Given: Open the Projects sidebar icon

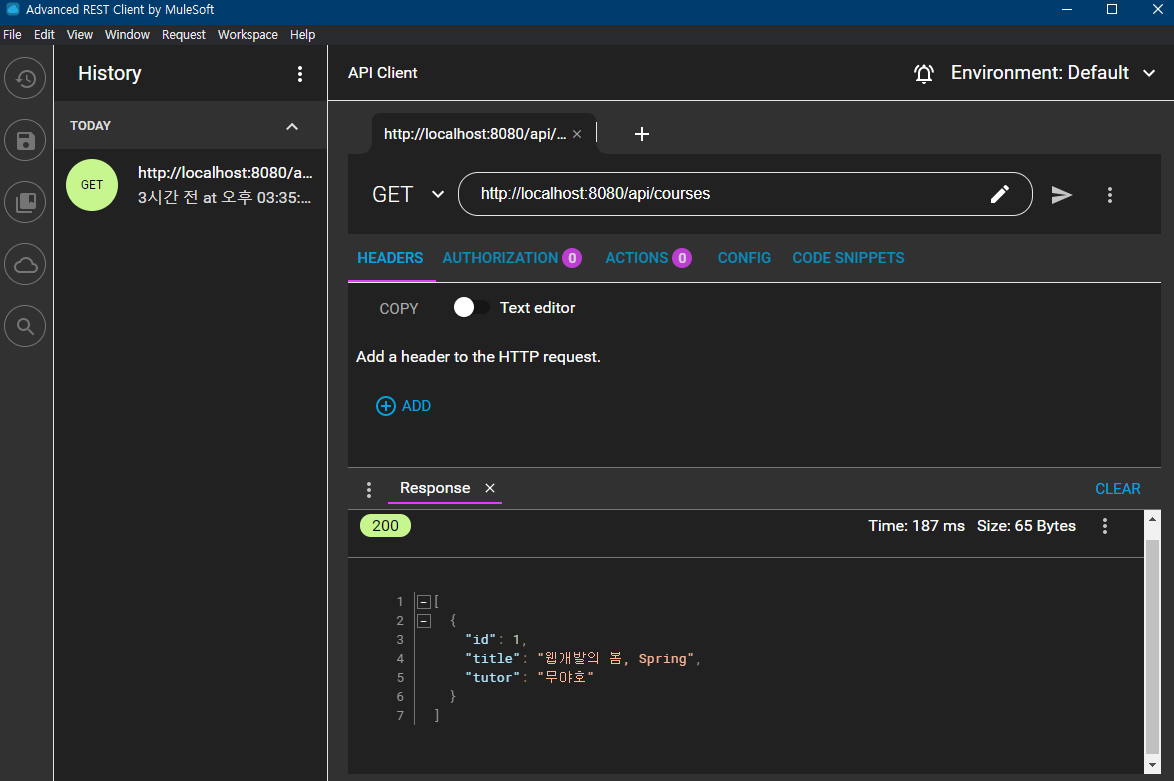Looking at the screenshot, I should (x=25, y=202).
